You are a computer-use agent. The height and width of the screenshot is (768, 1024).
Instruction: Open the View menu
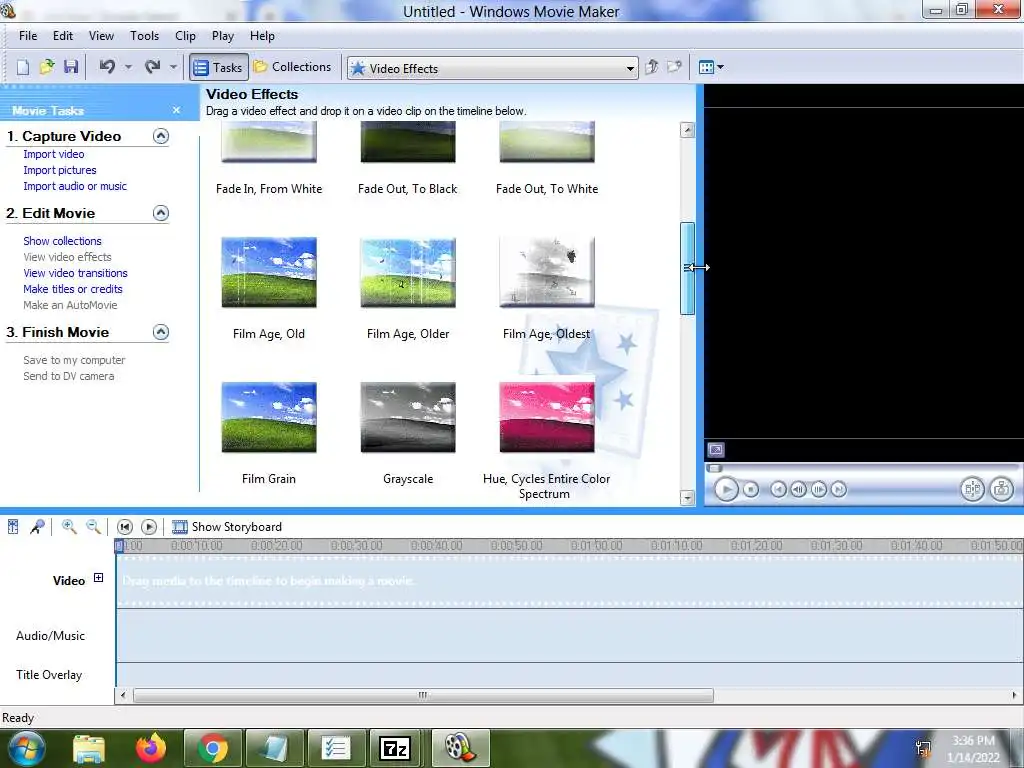[101, 36]
